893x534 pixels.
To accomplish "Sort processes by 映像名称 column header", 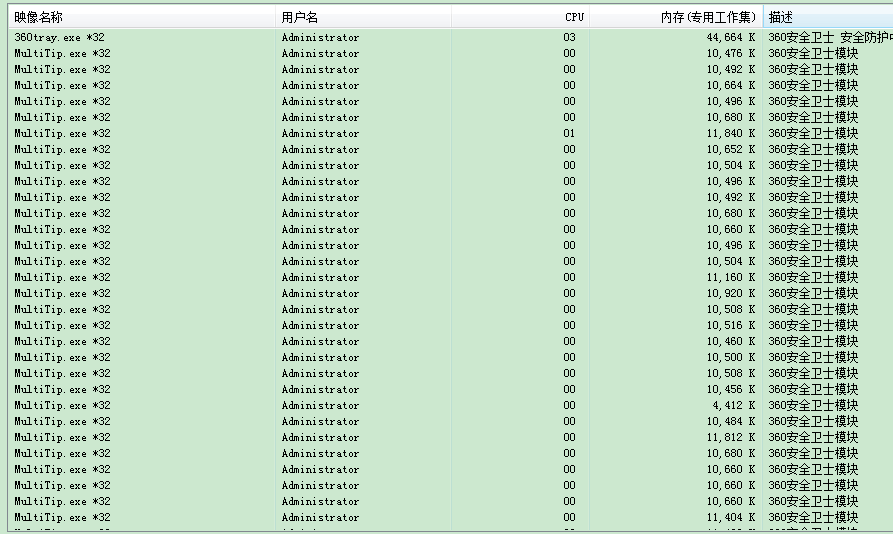I will (38, 17).
